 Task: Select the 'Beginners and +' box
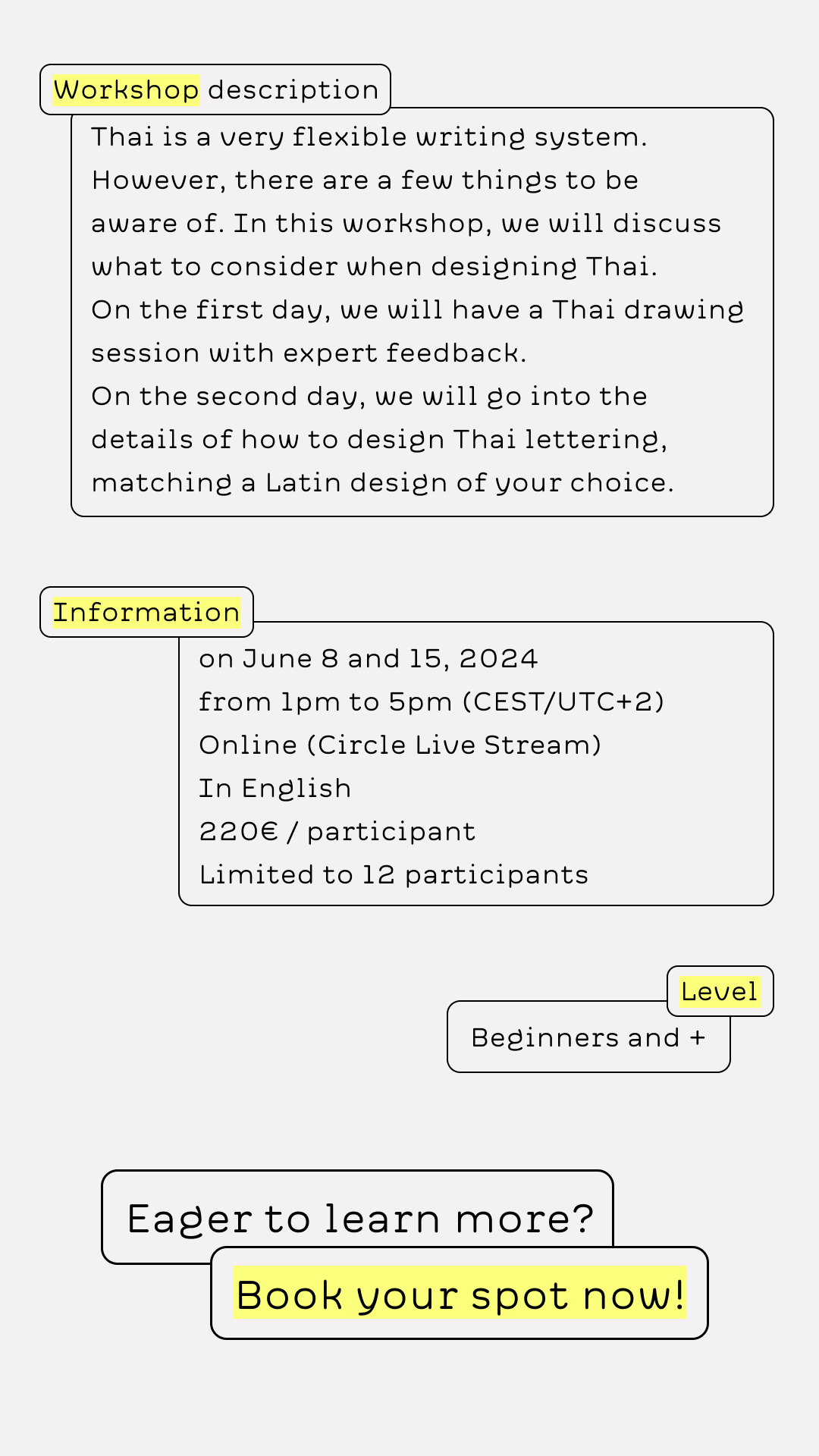click(x=588, y=1037)
